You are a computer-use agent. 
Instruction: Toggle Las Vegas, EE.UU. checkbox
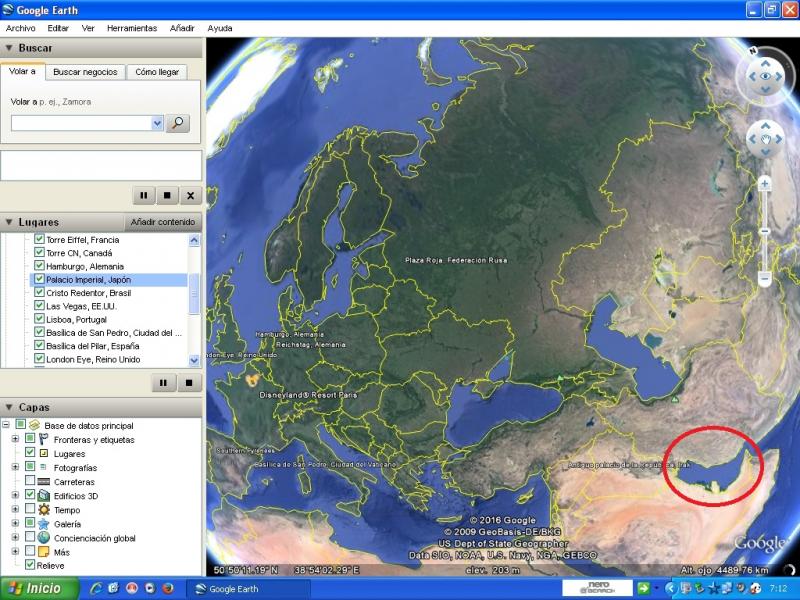coord(39,305)
